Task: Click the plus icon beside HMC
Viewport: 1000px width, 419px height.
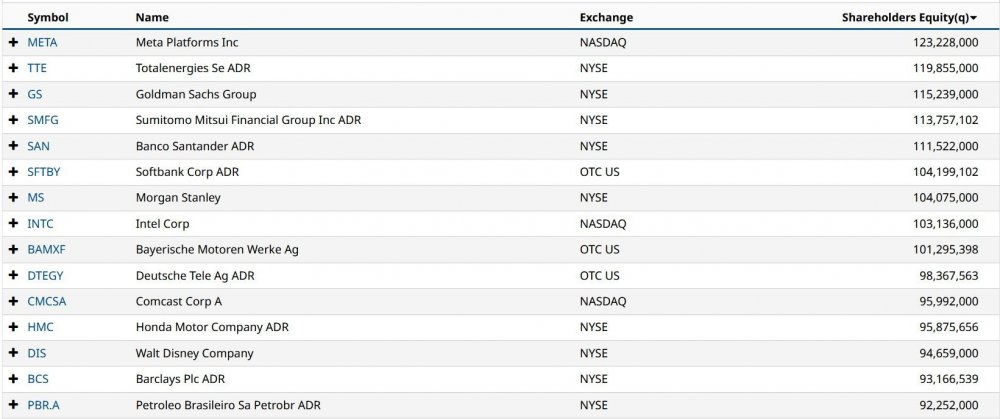Action: (13, 327)
